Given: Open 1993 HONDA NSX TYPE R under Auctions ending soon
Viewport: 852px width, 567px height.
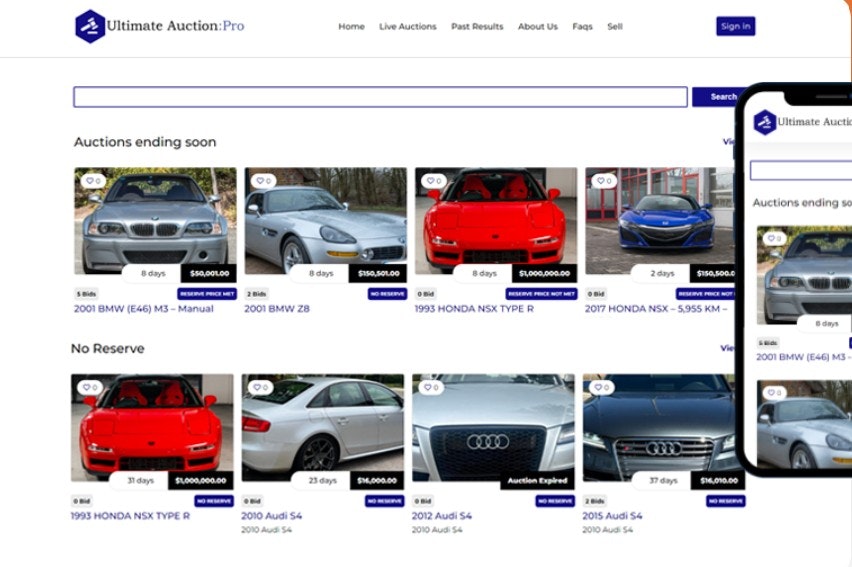Looking at the screenshot, I should [x=474, y=309].
